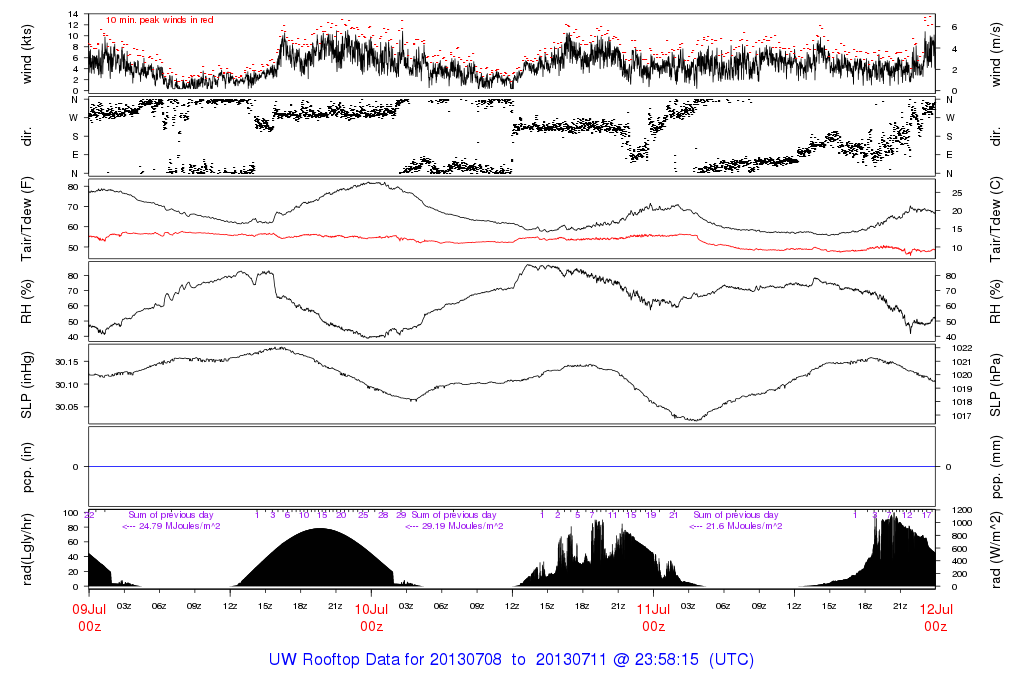
Task: Click the "1200" W/m^2 tick value
Action: [961, 510]
